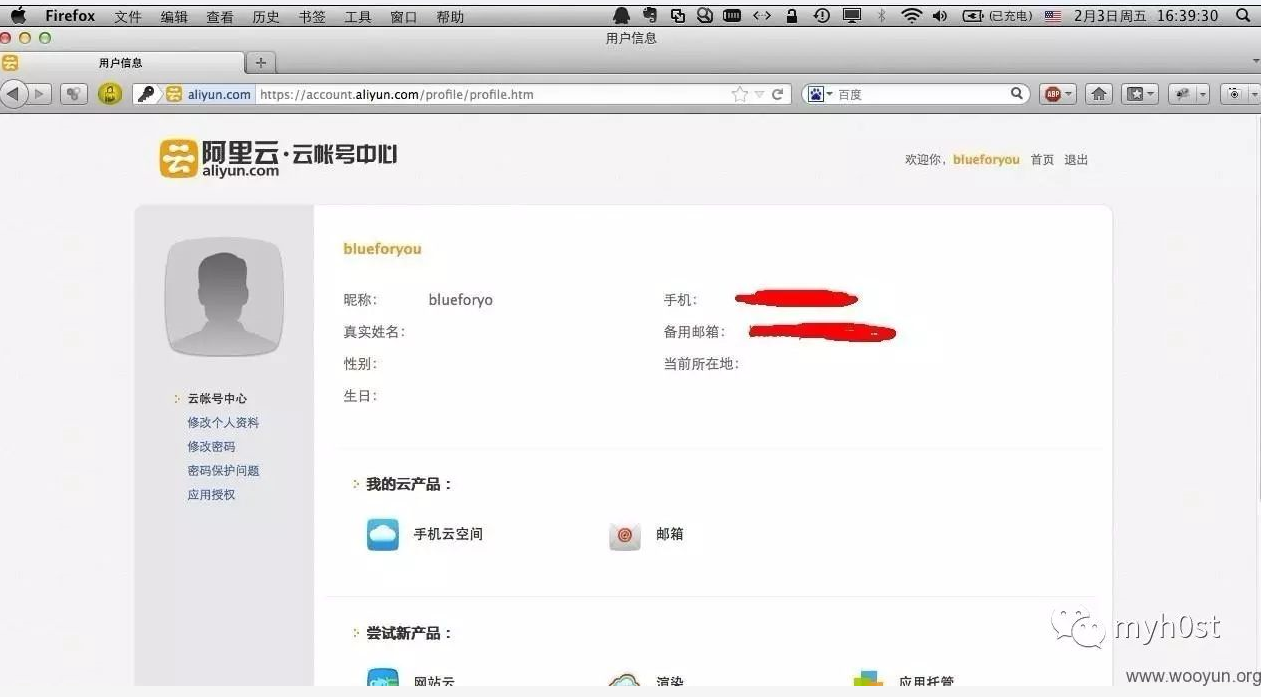Open the 书签 menu
This screenshot has height=697, width=1261.
coord(312,16)
